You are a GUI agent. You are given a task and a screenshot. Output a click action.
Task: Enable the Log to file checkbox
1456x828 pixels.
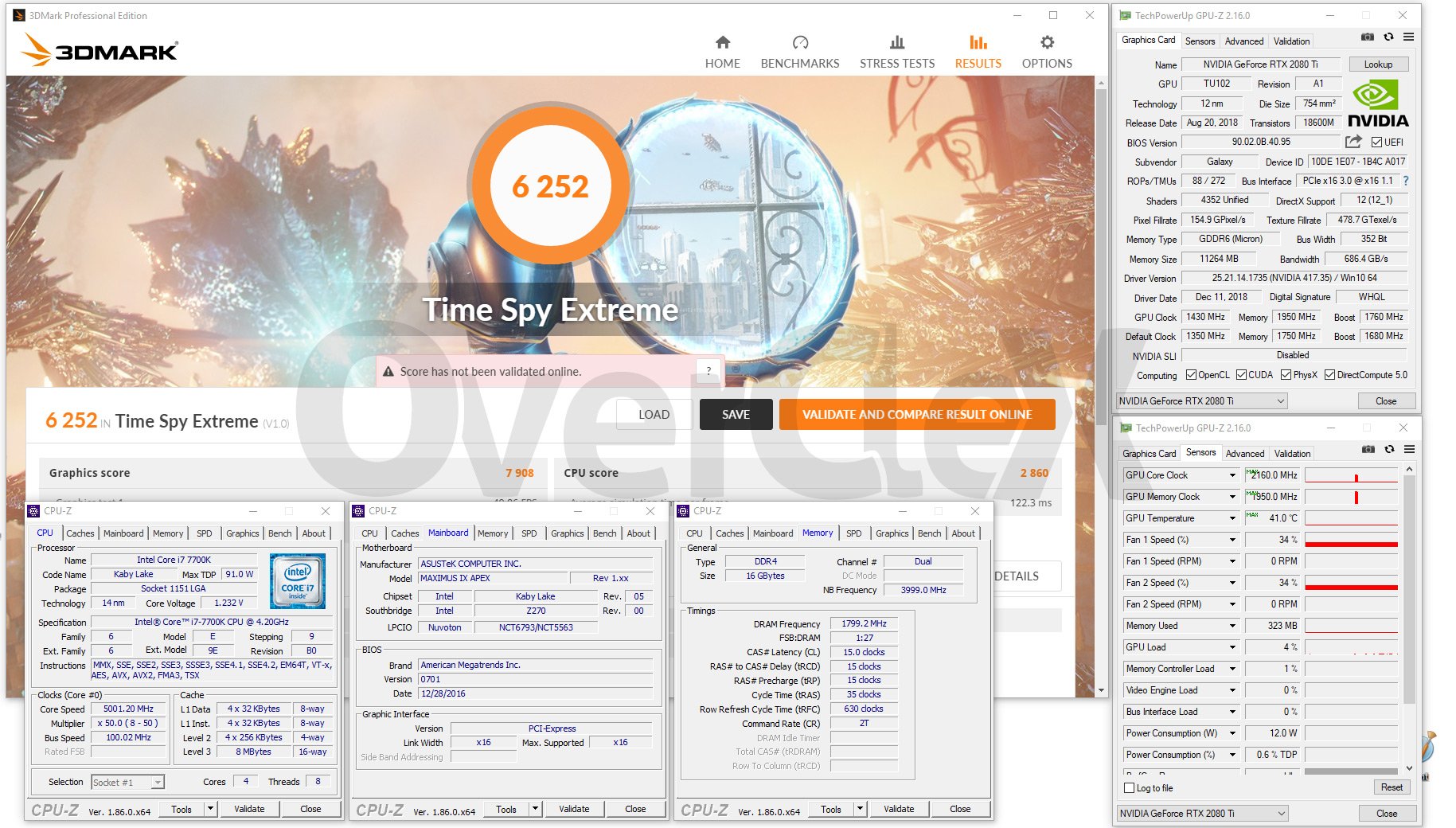click(1129, 788)
